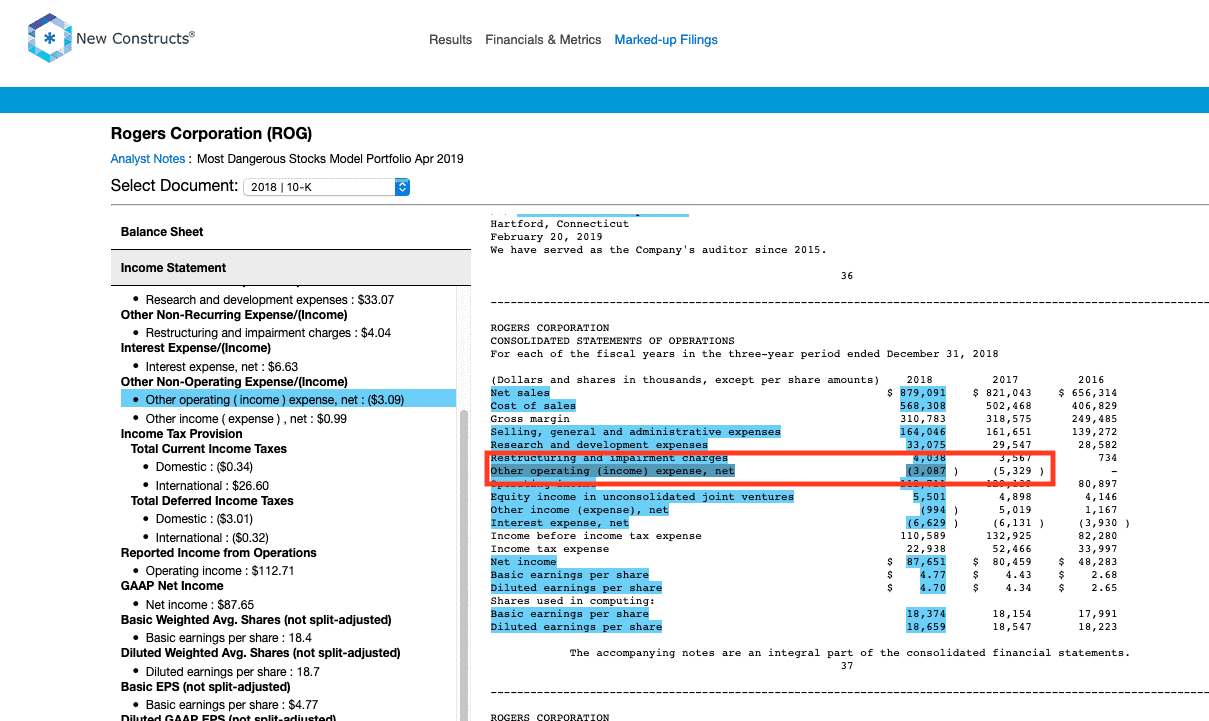
Task: Select Domestic ($3.01) deferred tax item
Action: point(204,519)
